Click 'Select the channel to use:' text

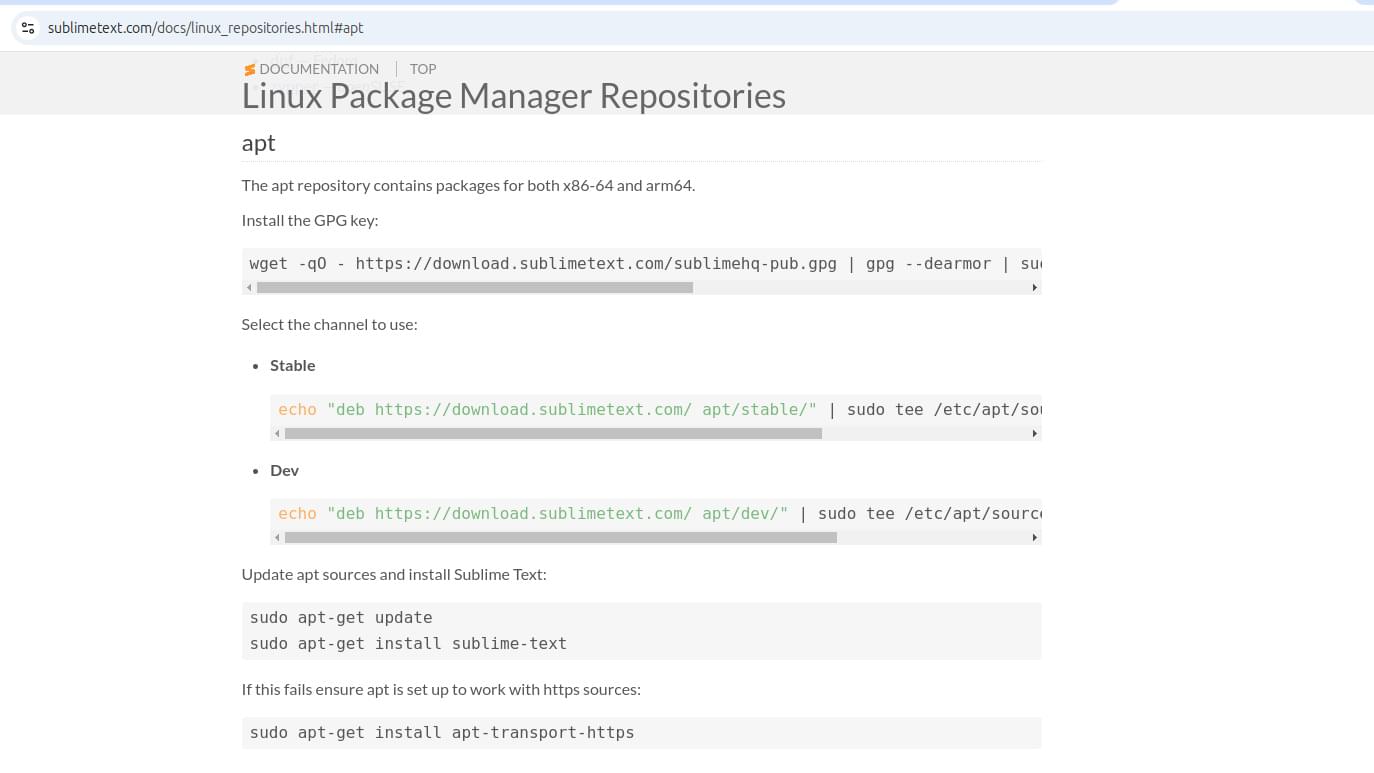pyautogui.click(x=329, y=325)
